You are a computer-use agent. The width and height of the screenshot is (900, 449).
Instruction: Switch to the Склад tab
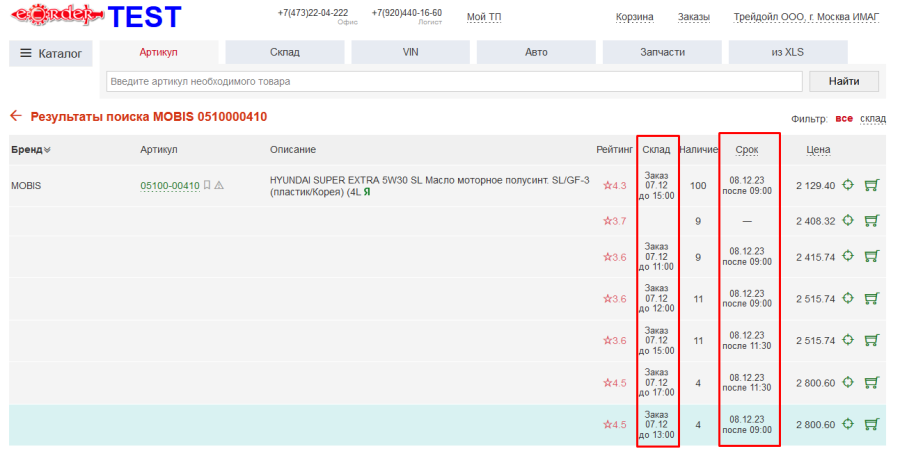285,52
